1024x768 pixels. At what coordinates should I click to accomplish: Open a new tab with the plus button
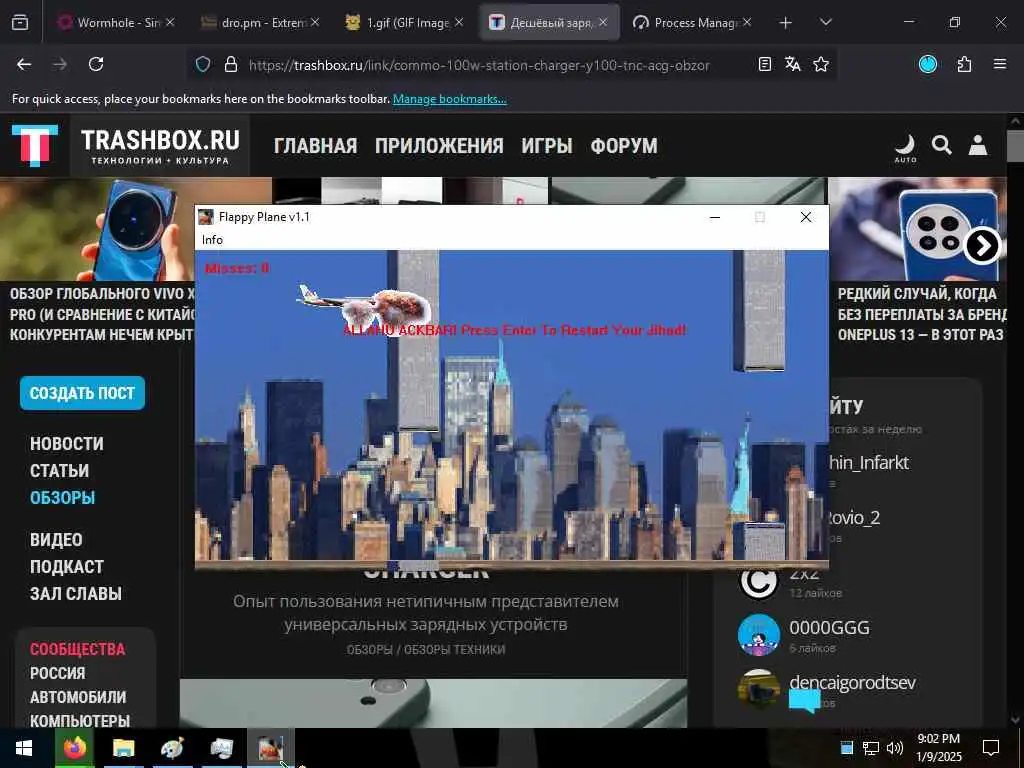[786, 23]
